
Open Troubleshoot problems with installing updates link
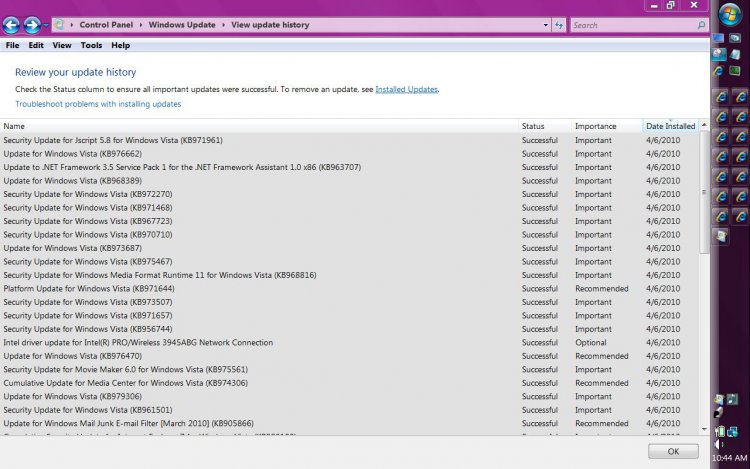click(x=98, y=104)
